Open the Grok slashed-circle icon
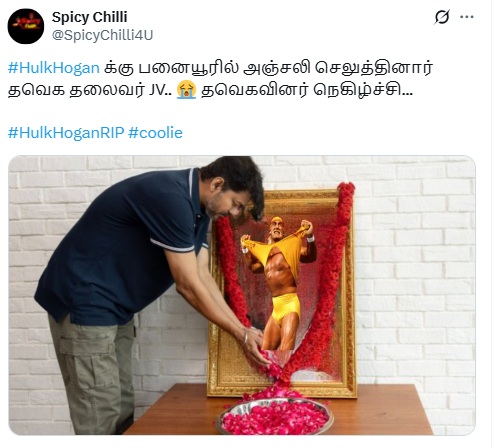This screenshot has height=448, width=492. coord(442,17)
